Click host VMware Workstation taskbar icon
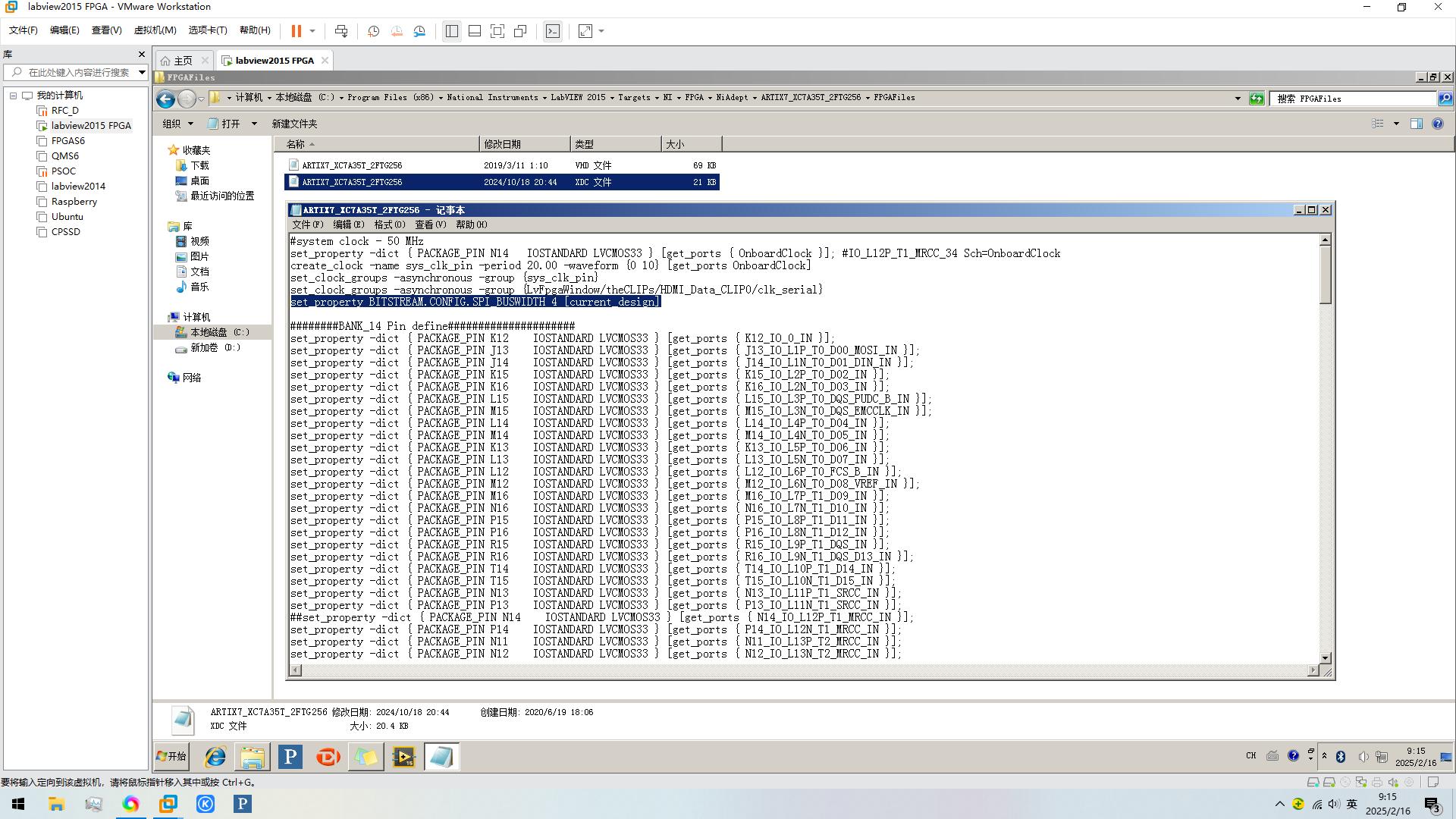The height and width of the screenshot is (819, 1456). (168, 804)
